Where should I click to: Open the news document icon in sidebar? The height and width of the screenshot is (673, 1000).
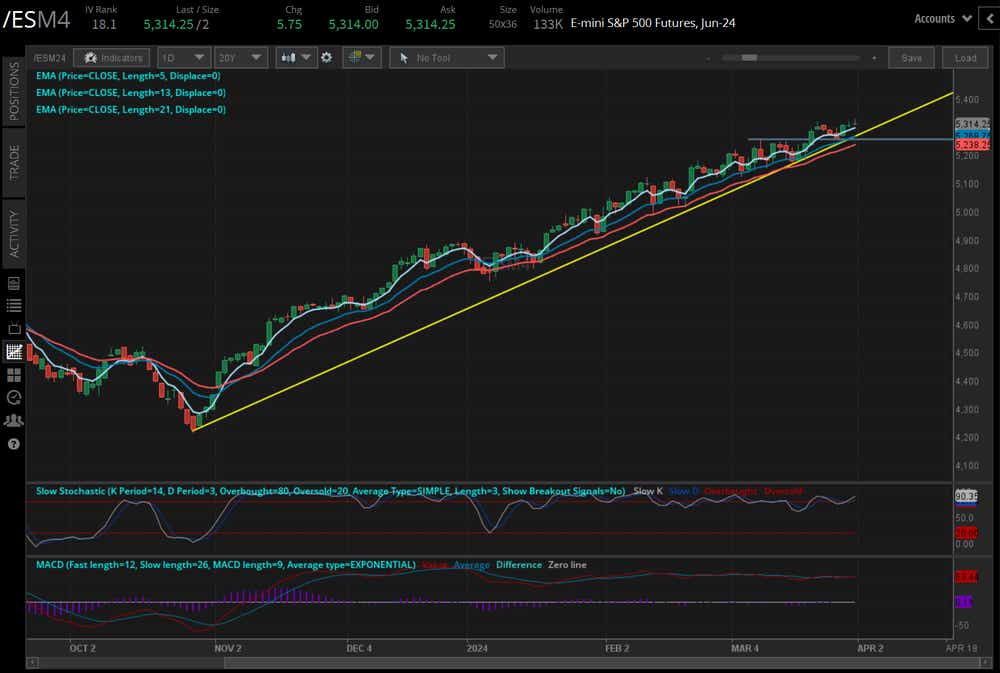[14, 283]
